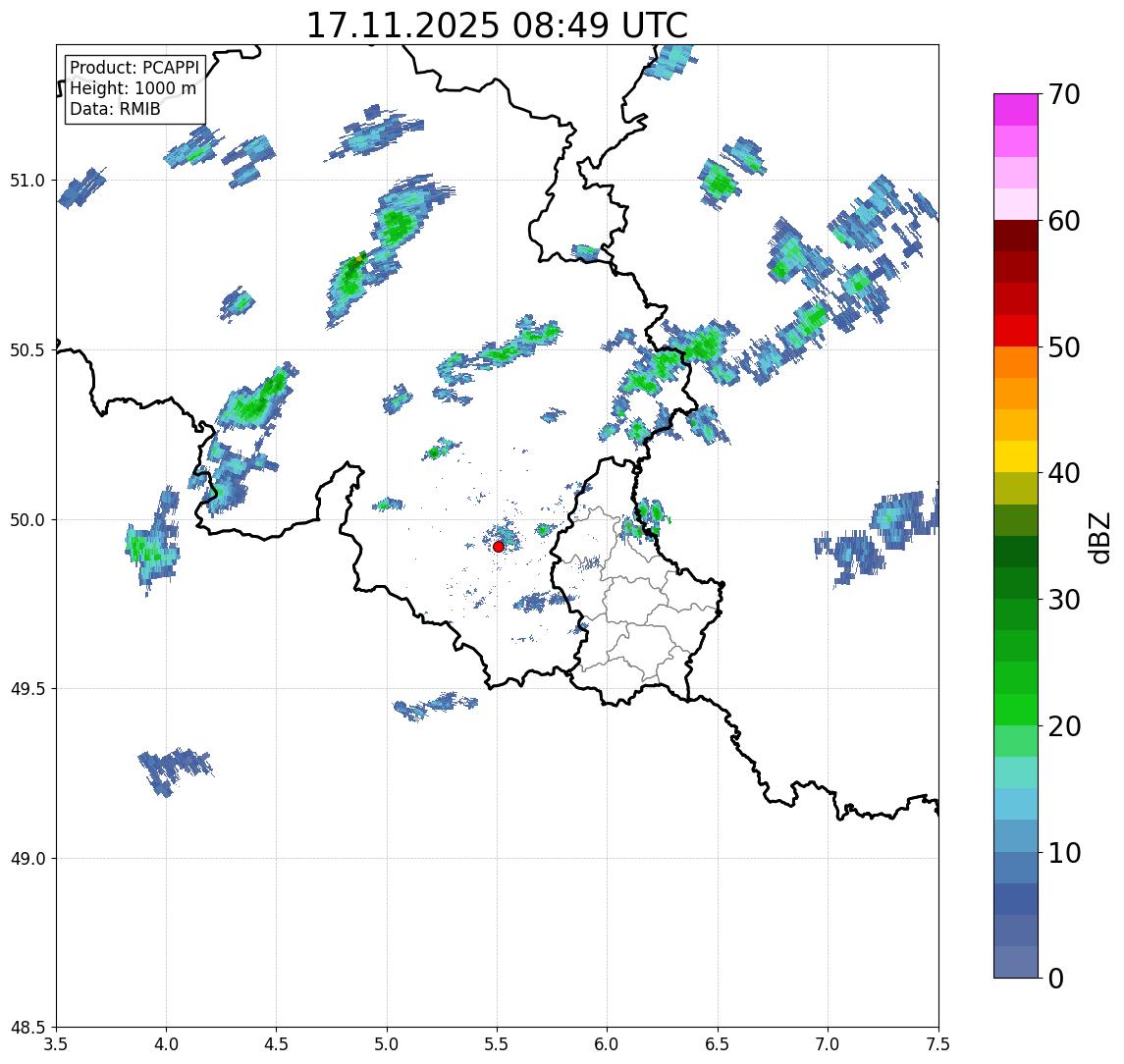1124x1064 pixels.
Task: Click longitude axis label 4.5
Action: tap(277, 1044)
